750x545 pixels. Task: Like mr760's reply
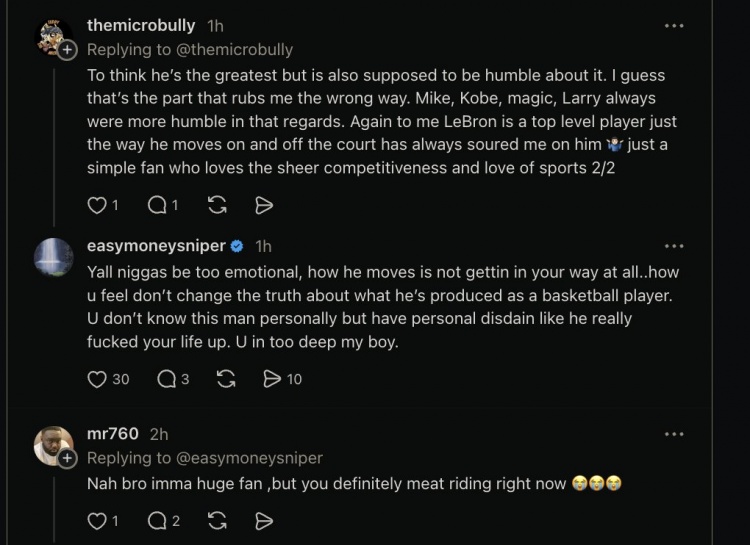(97, 521)
